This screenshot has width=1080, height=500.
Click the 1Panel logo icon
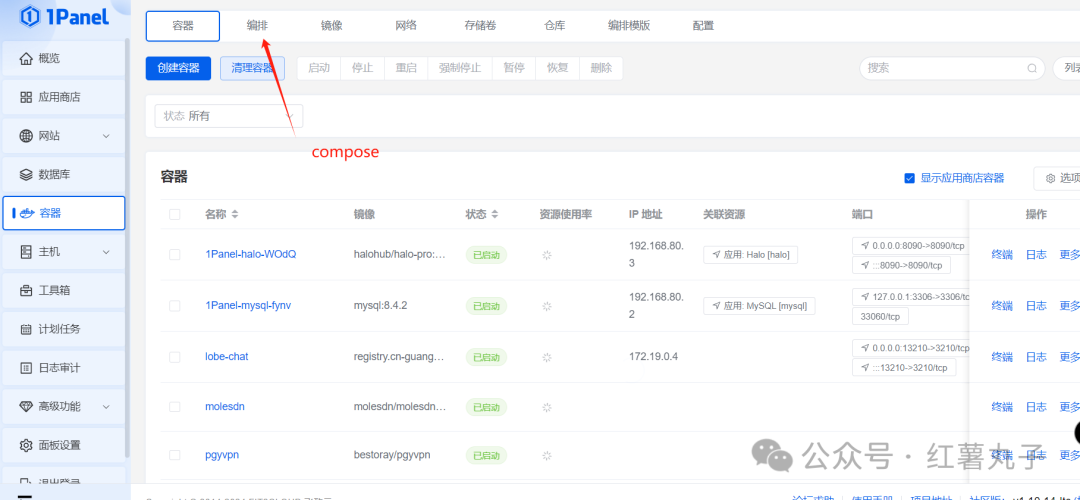point(30,16)
